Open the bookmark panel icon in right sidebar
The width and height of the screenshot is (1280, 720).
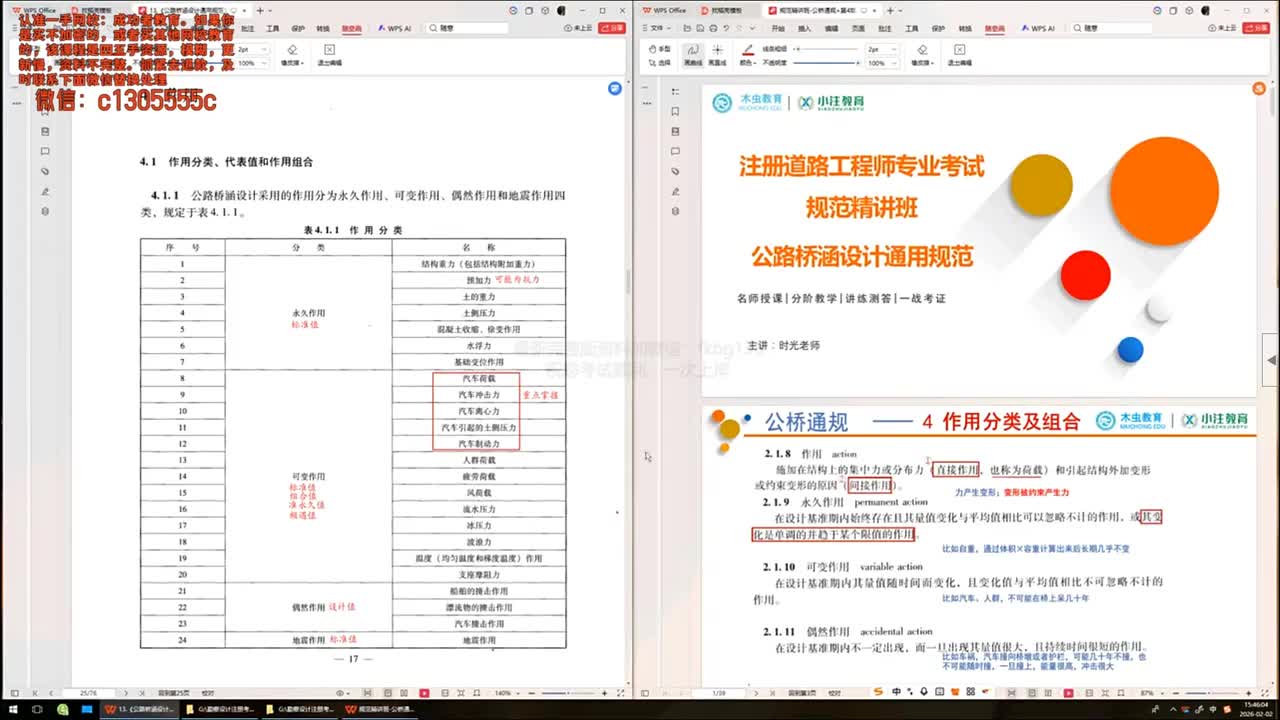[676, 111]
